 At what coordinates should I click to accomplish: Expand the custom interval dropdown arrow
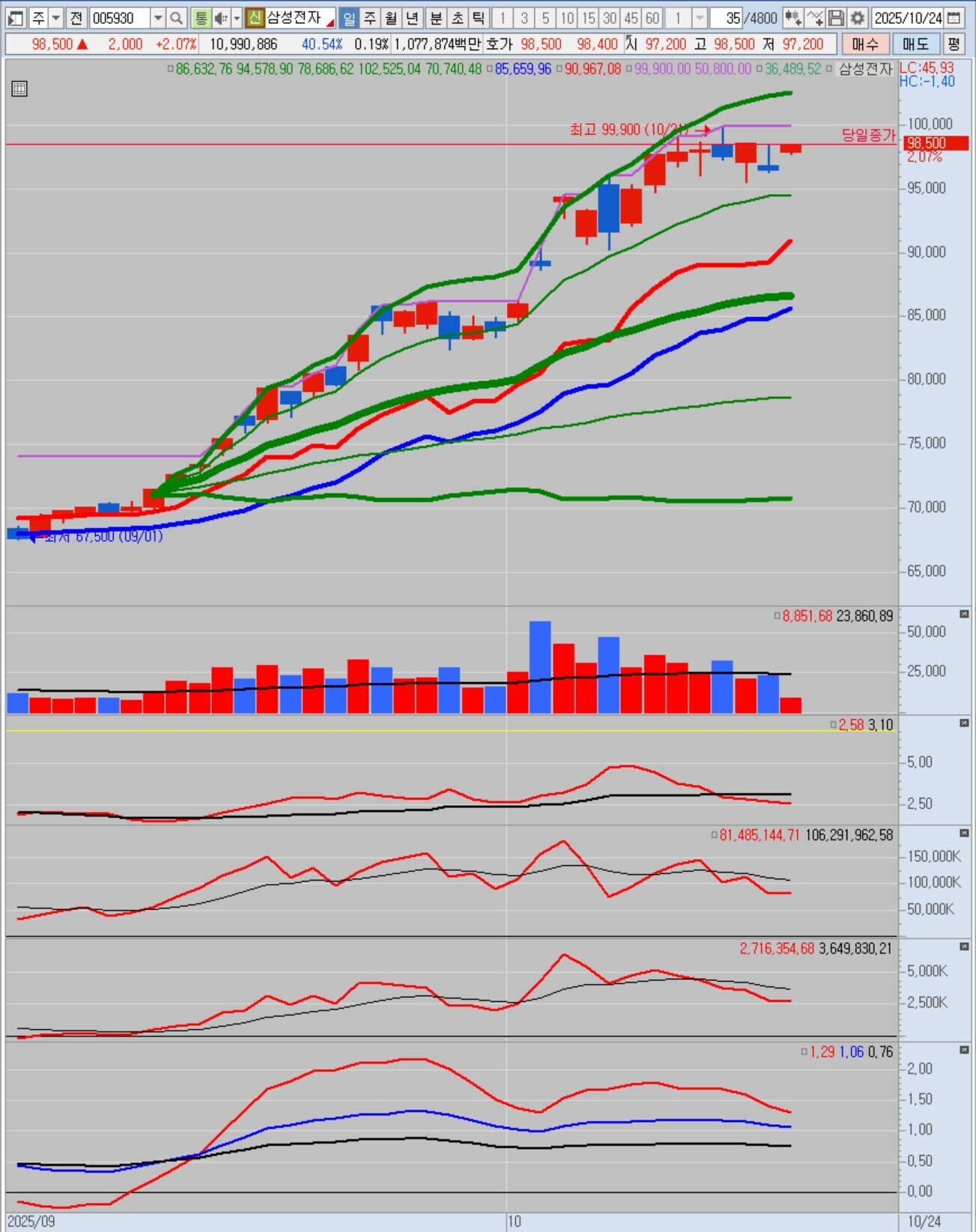point(699,18)
